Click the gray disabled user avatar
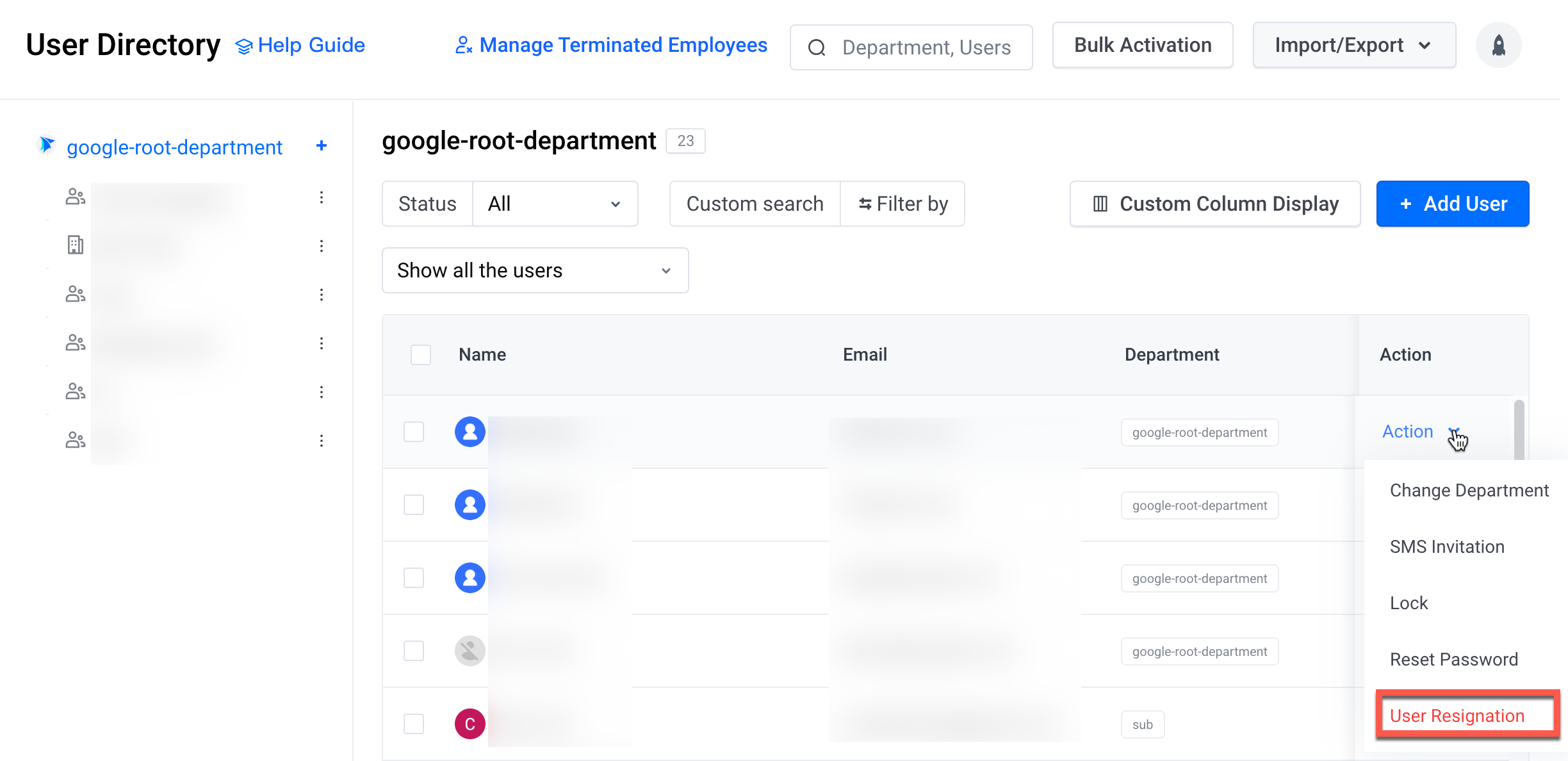The width and height of the screenshot is (1568, 761). tap(470, 651)
